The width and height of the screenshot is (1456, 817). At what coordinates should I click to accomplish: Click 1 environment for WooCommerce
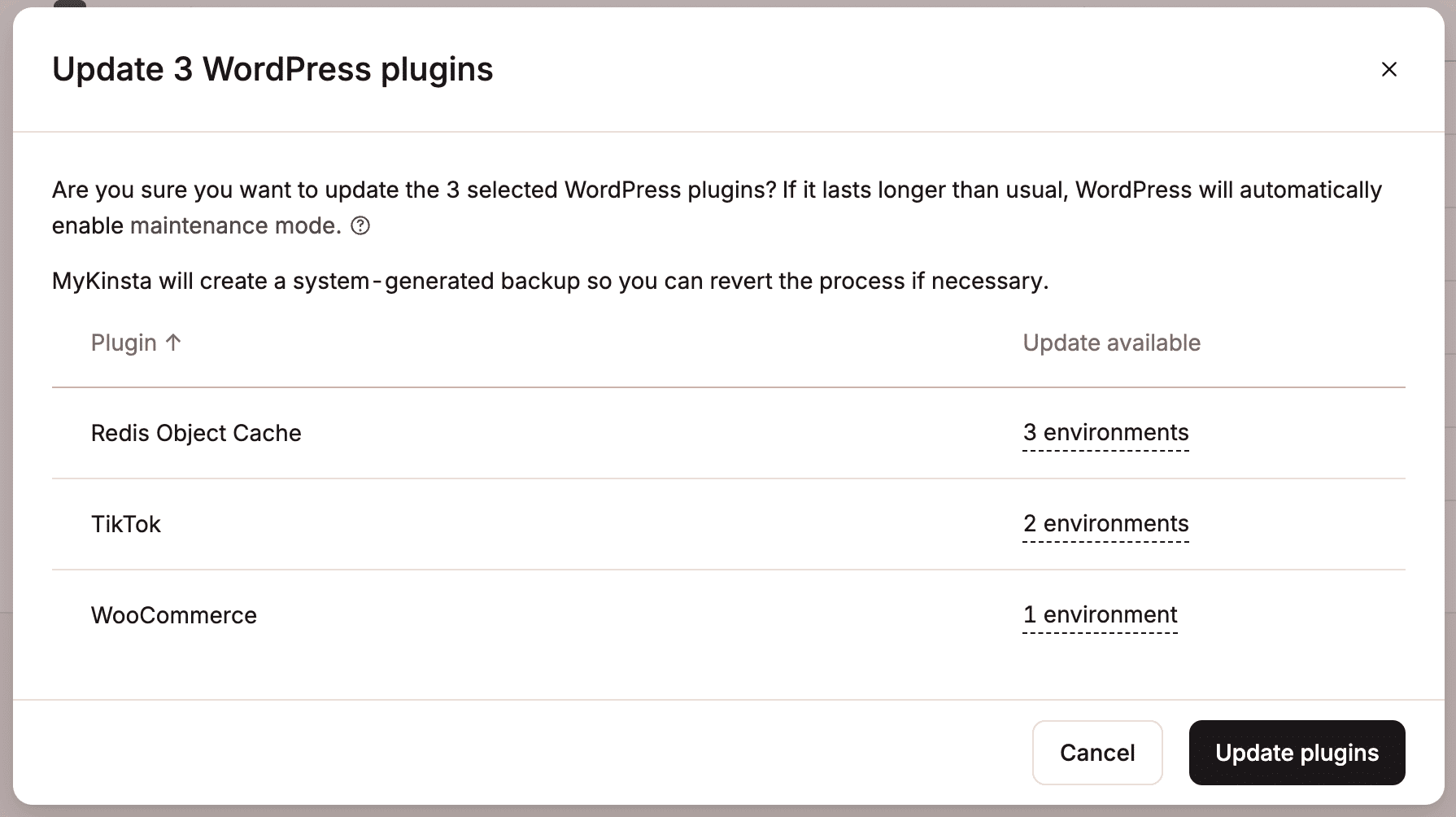point(1100,614)
